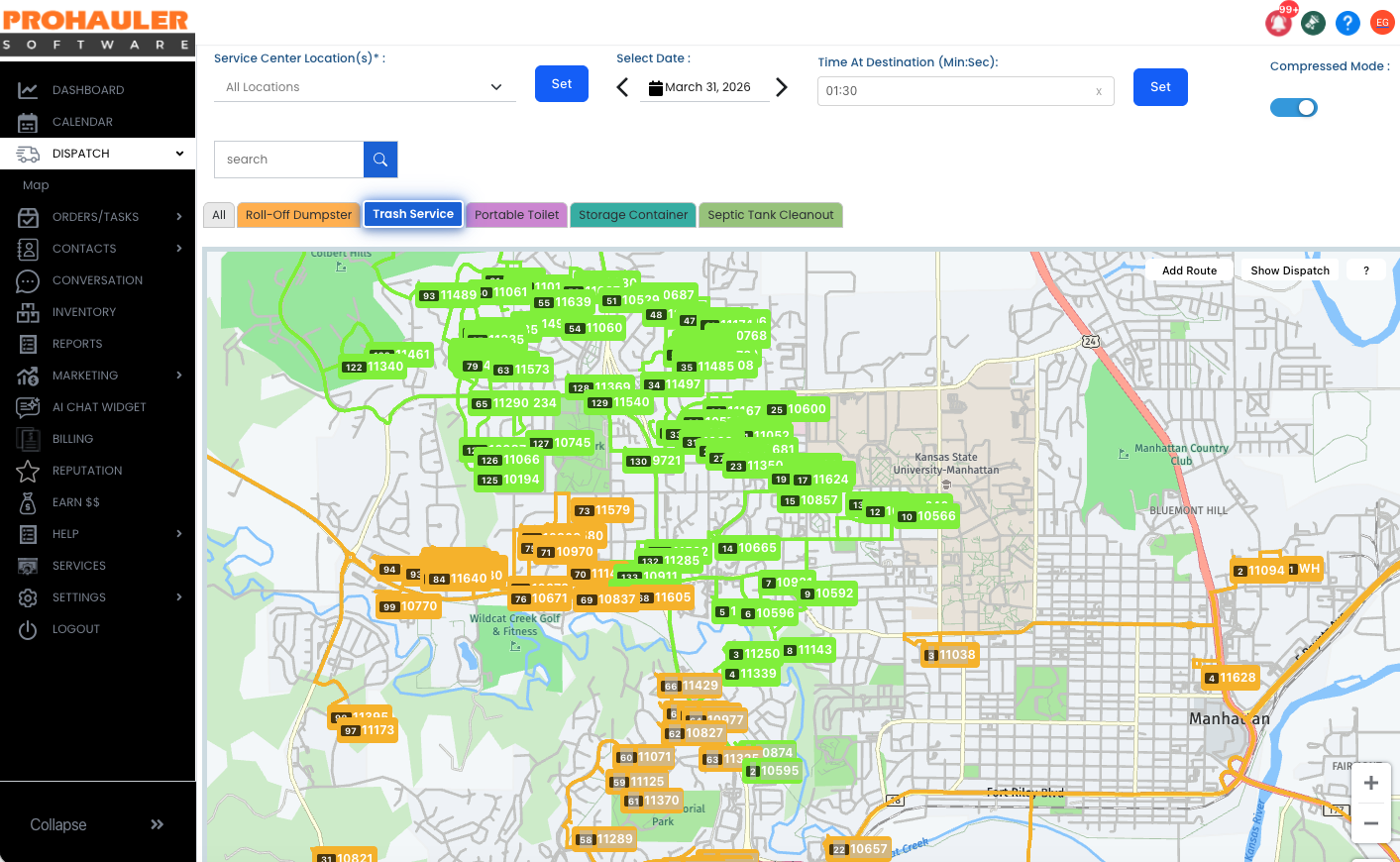The width and height of the screenshot is (1400, 862).
Task: Open Service Center Locations dropdown
Action: pyautogui.click(x=365, y=87)
